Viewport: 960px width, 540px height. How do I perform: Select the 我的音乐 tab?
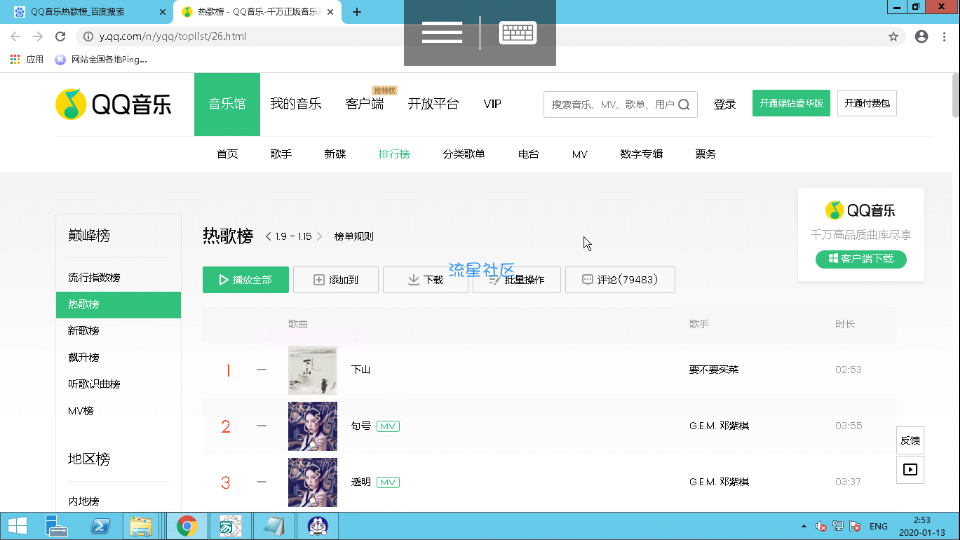pyautogui.click(x=296, y=104)
